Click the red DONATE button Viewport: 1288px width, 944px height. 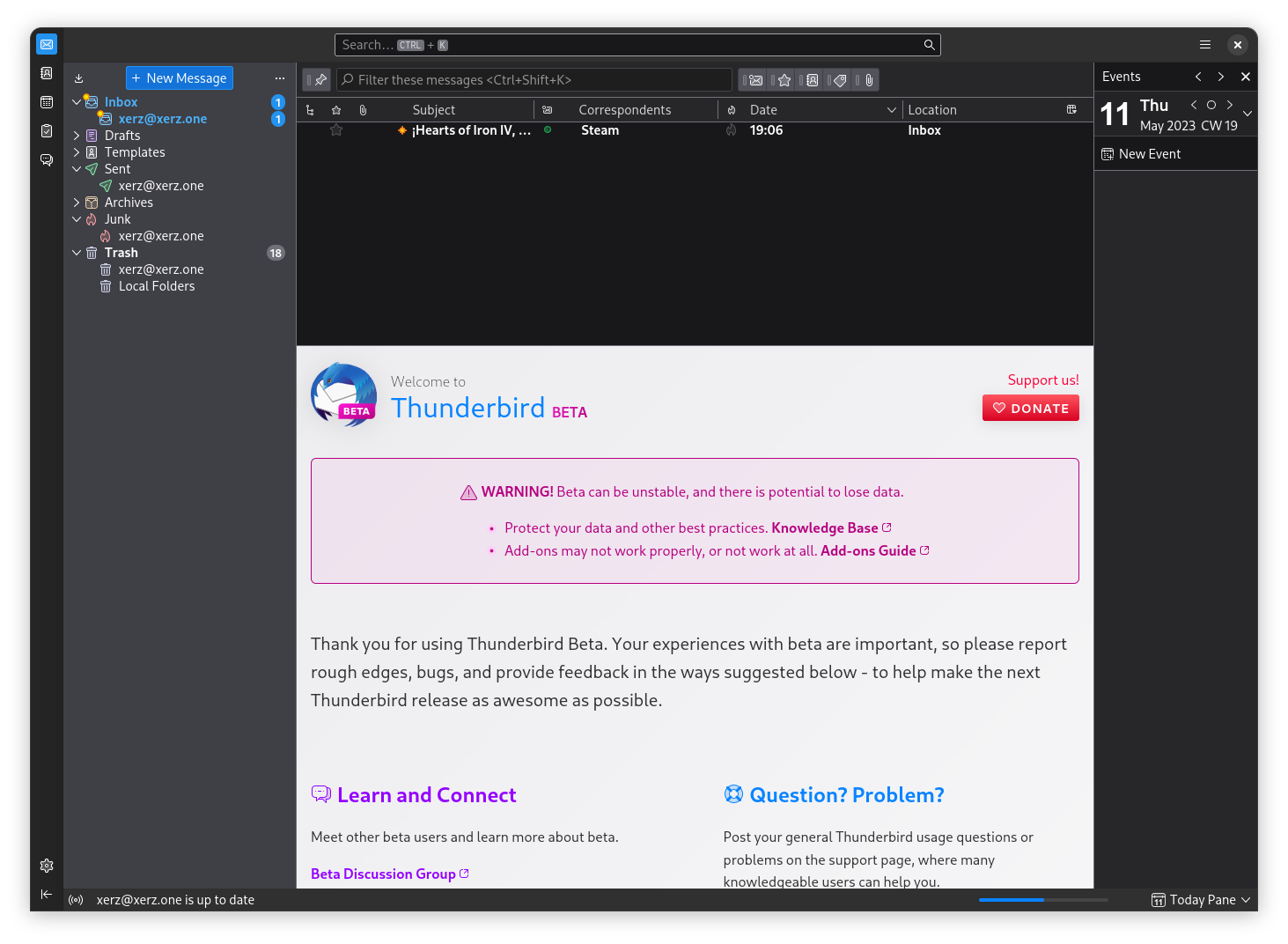click(1030, 409)
